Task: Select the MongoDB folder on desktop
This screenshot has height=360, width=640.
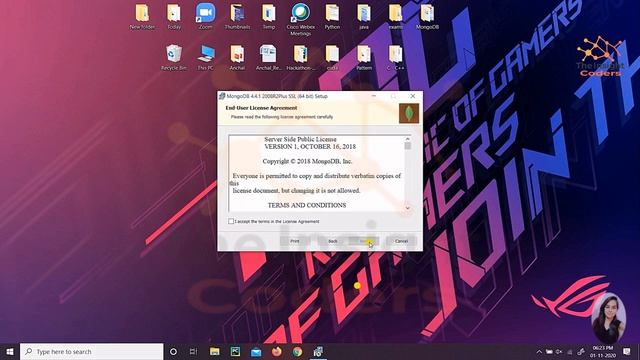Action: 427,17
